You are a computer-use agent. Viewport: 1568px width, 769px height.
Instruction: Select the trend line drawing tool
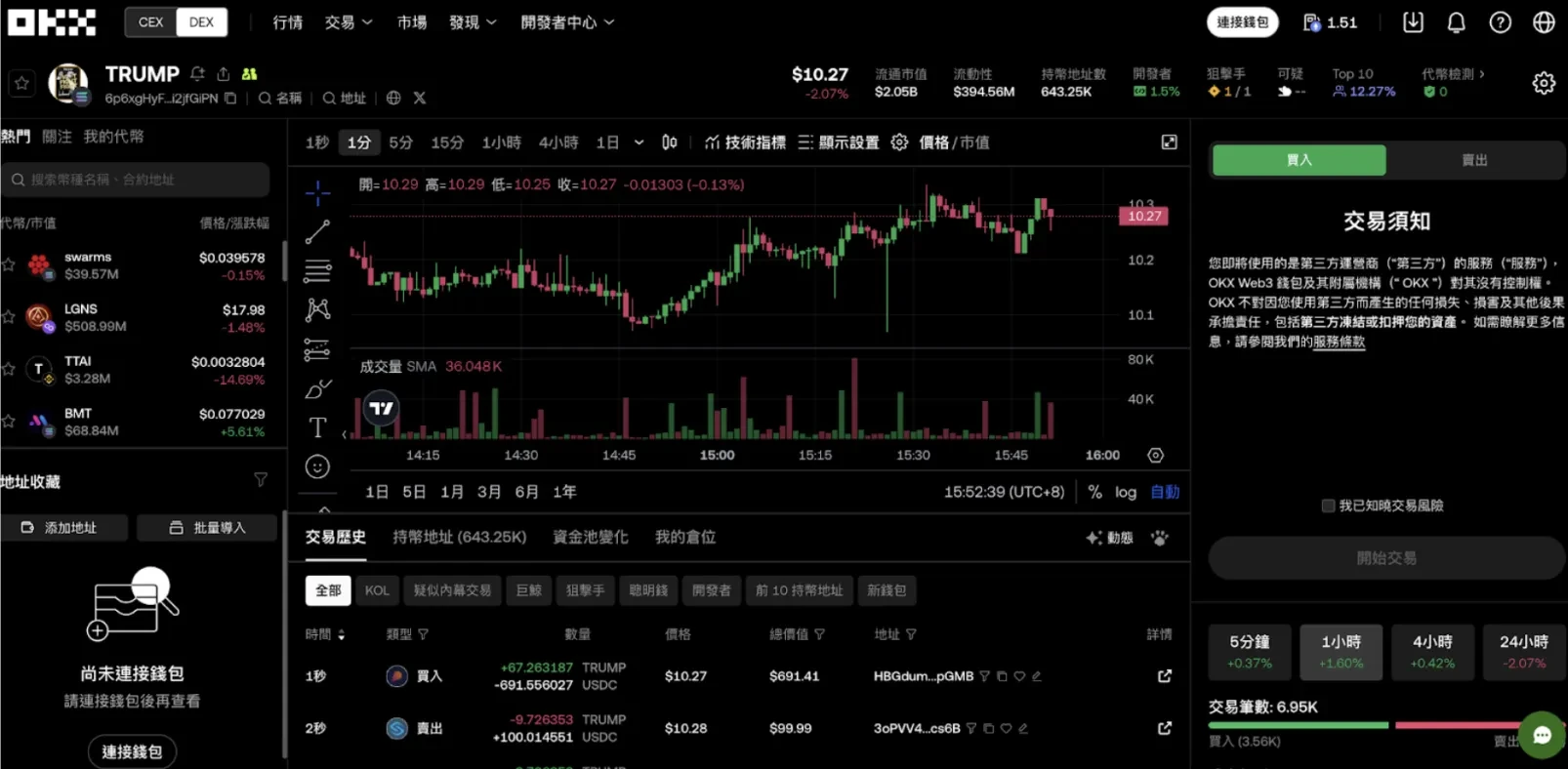click(317, 232)
